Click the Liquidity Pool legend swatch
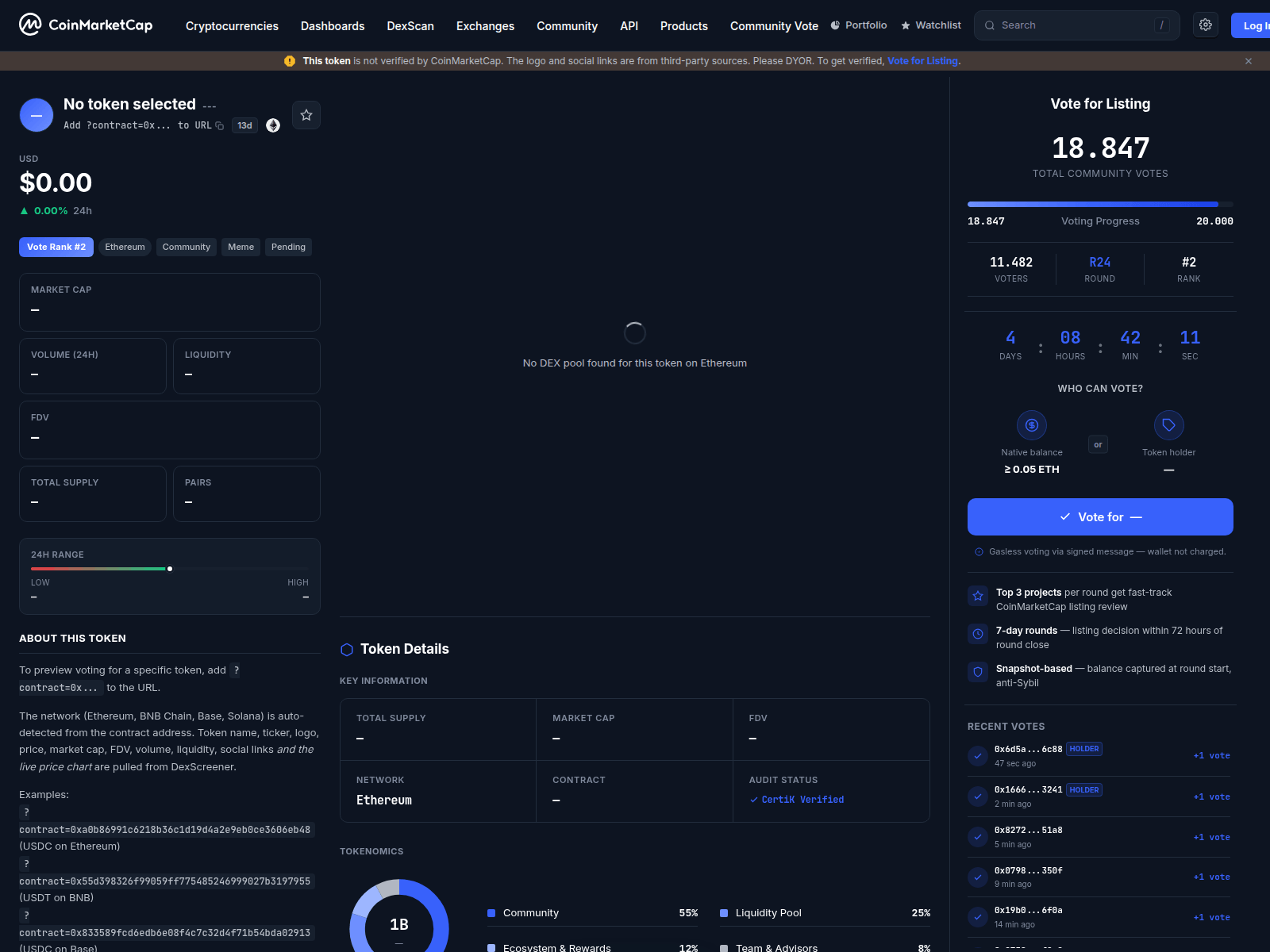Image resolution: width=1270 pixels, height=952 pixels. [x=724, y=913]
